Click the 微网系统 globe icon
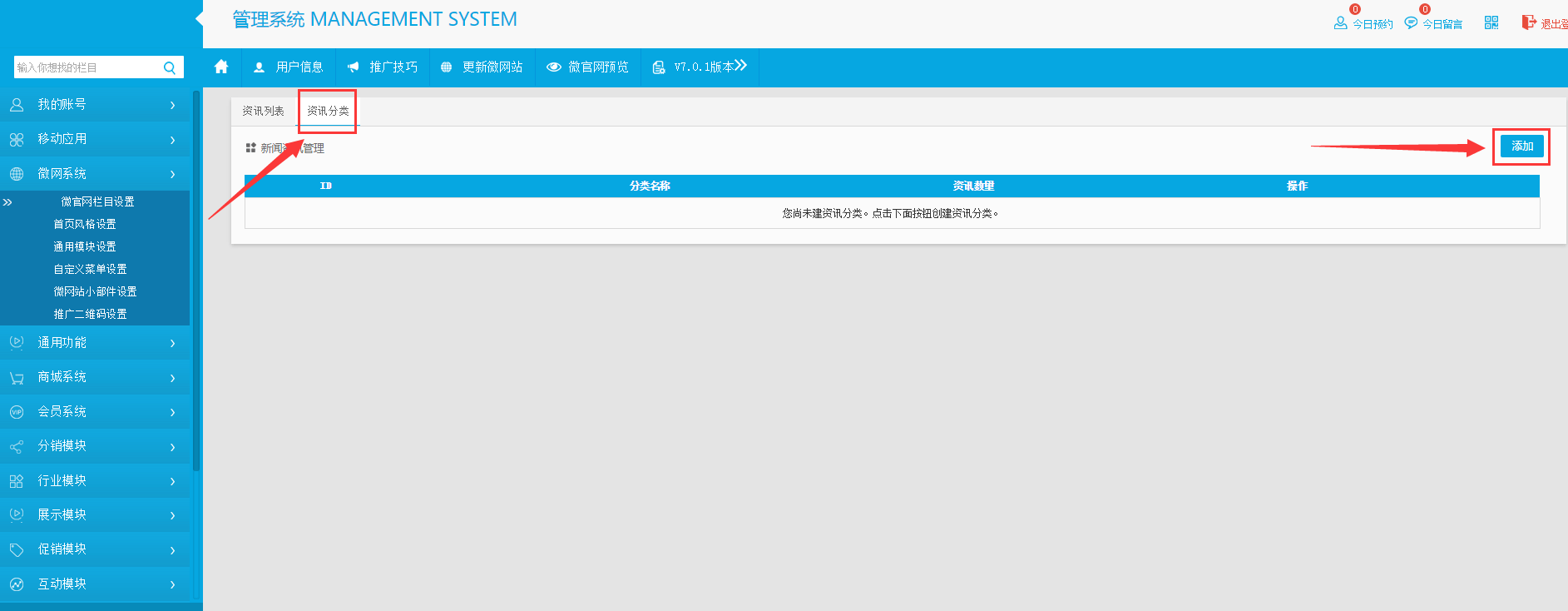The image size is (1568, 611). (x=17, y=174)
